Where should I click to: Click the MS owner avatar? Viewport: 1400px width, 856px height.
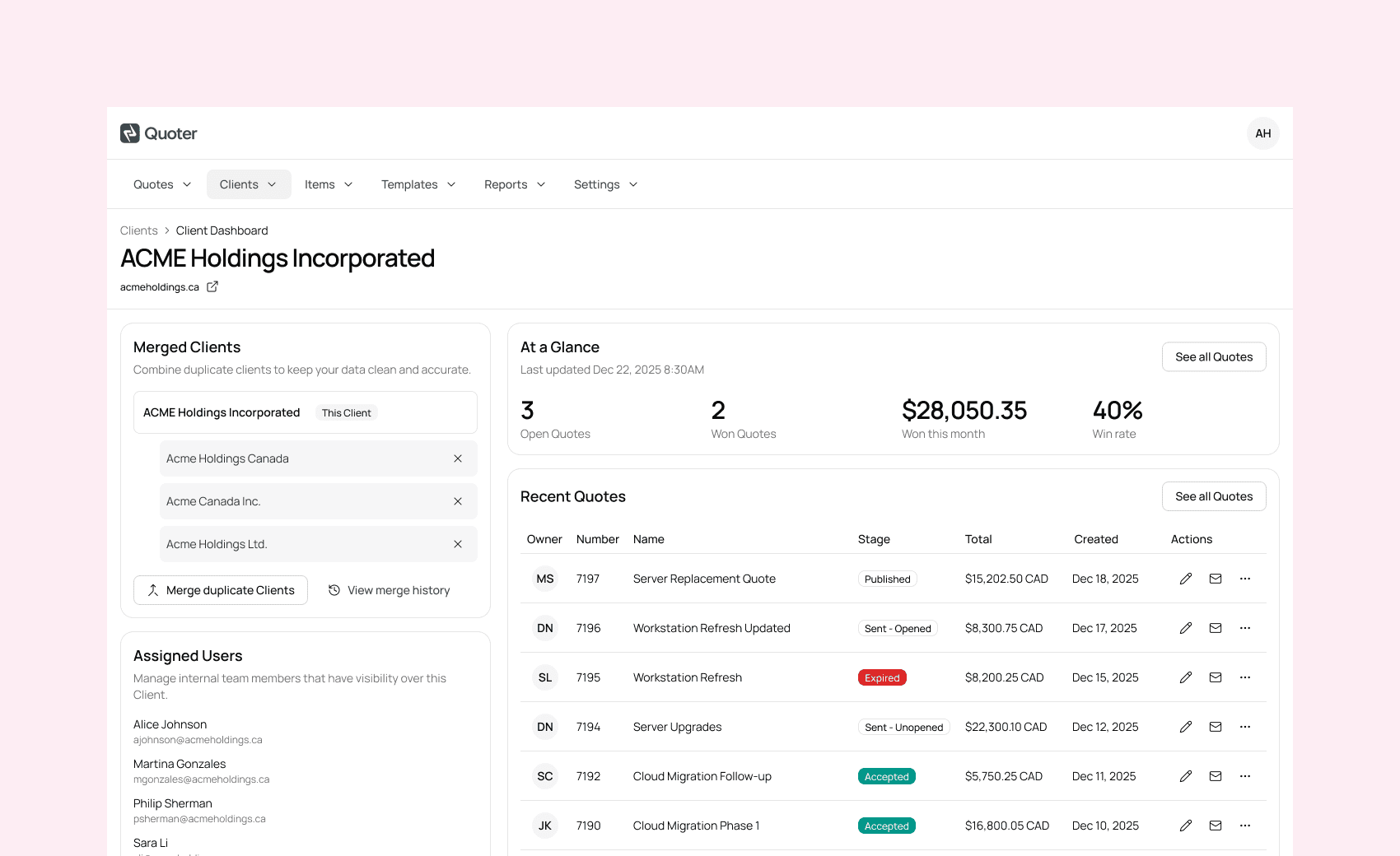[545, 579]
